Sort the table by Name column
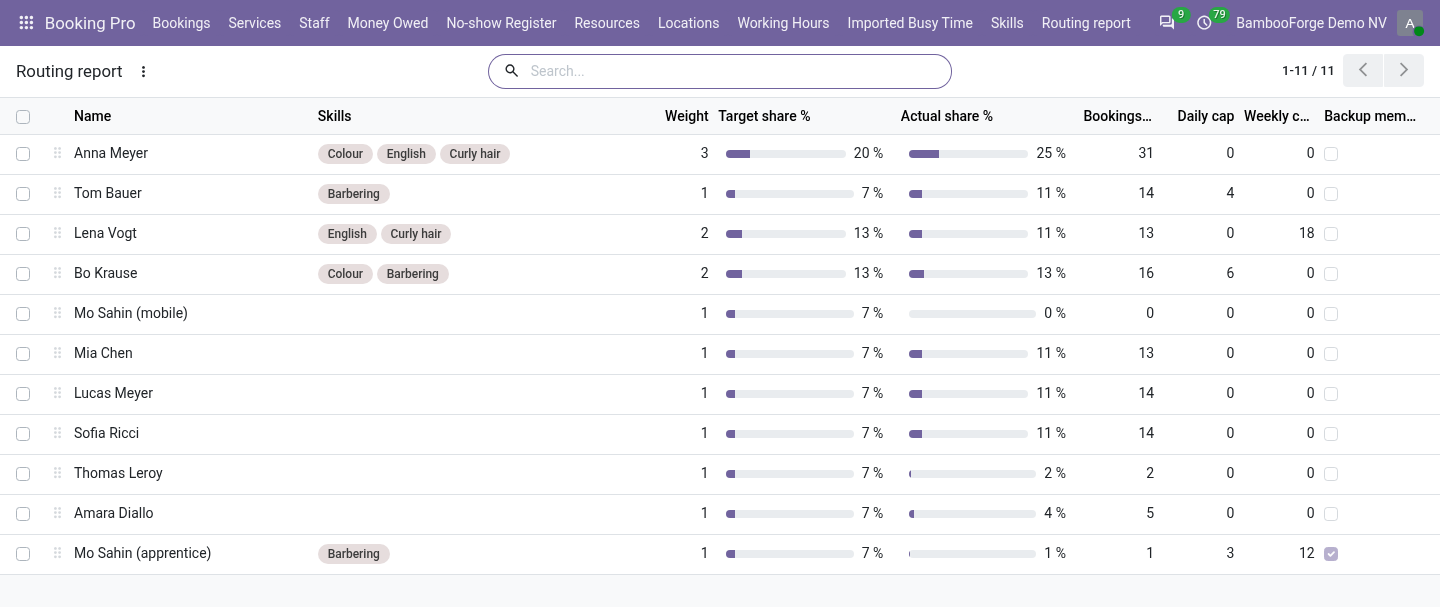The width and height of the screenshot is (1440, 607). click(x=92, y=116)
